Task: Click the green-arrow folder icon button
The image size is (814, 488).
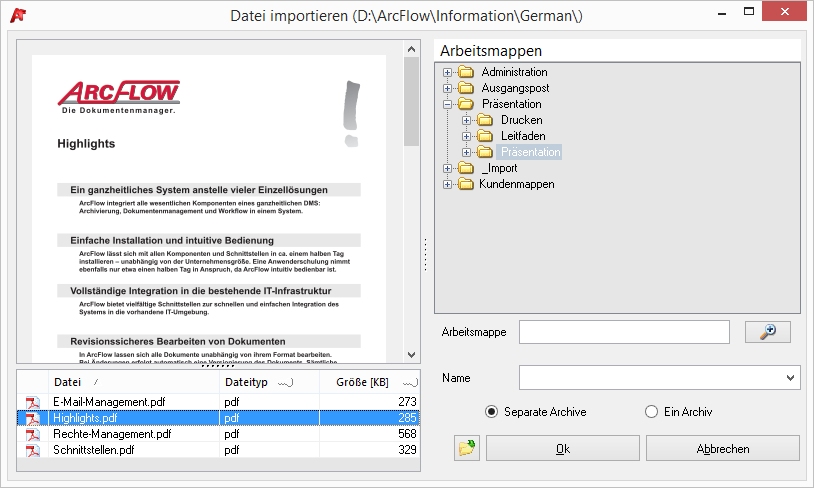Action: click(467, 448)
